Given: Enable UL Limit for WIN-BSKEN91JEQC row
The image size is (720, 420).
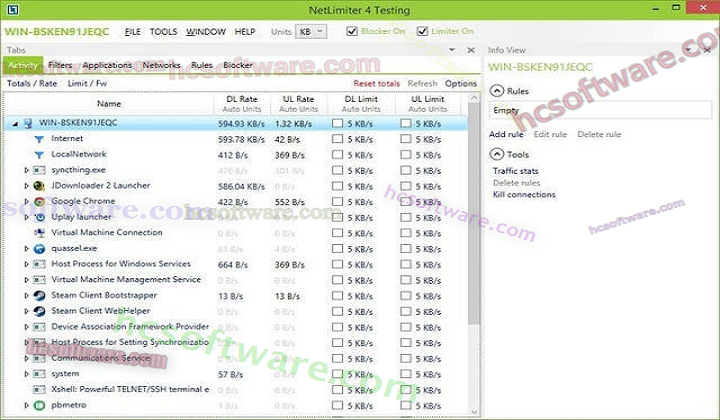Looking at the screenshot, I should 405,123.
